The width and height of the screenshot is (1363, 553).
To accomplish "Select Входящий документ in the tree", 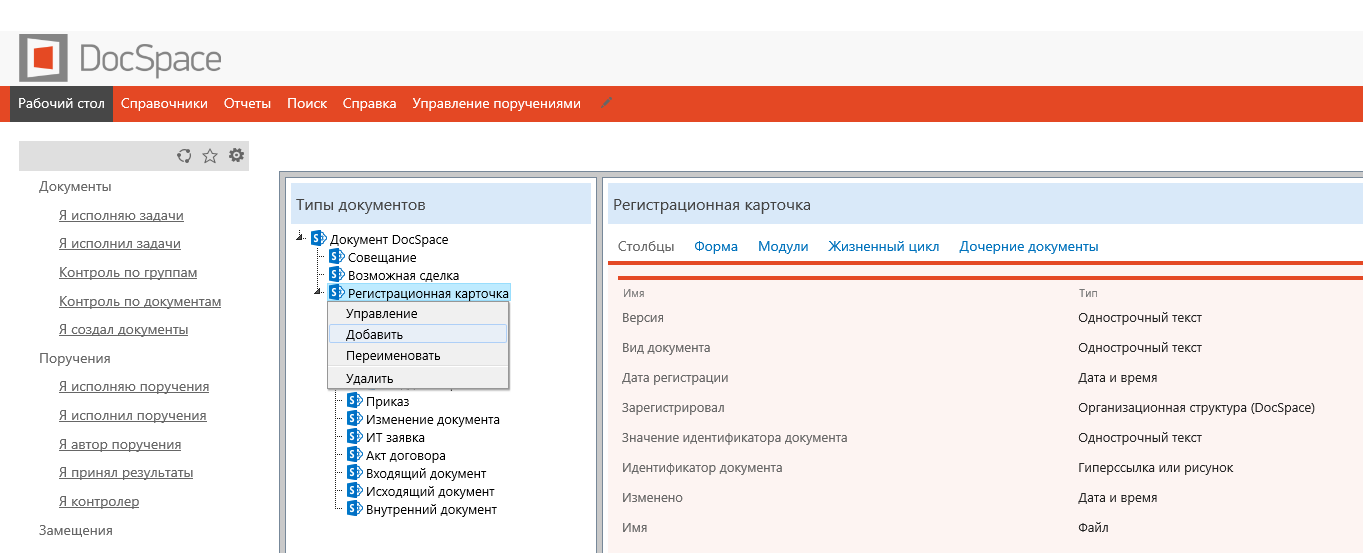I will (426, 473).
